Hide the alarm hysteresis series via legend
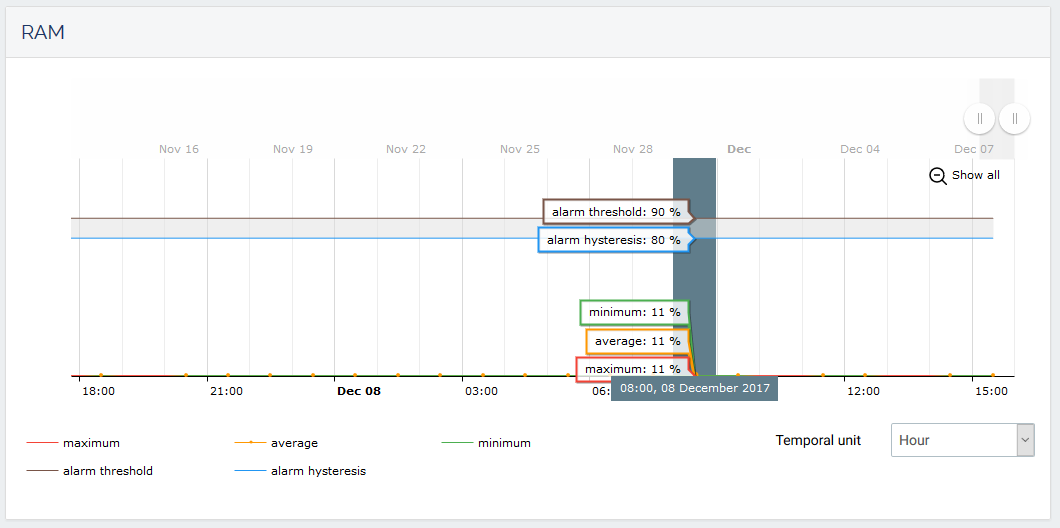The height and width of the screenshot is (528, 1060). coord(317,471)
